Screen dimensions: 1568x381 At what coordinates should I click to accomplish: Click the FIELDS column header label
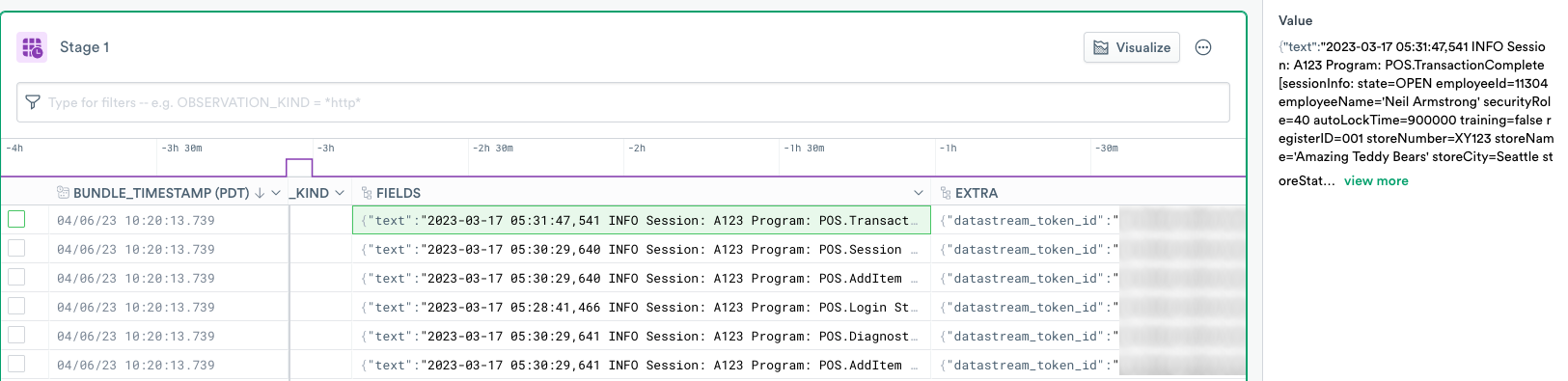[x=399, y=193]
